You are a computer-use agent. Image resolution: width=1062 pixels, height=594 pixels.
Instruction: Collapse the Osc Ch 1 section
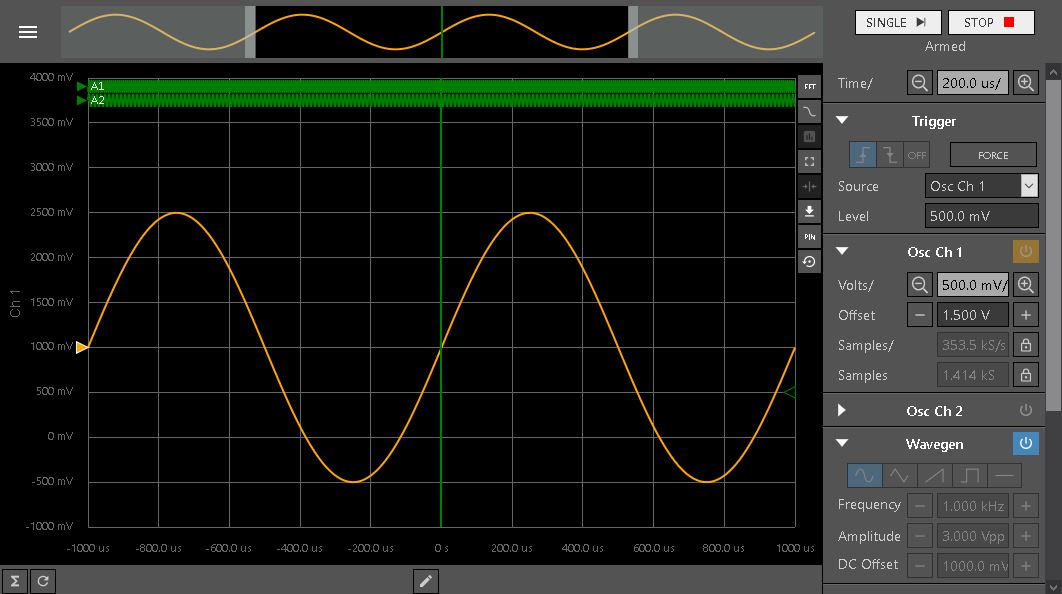(842, 251)
